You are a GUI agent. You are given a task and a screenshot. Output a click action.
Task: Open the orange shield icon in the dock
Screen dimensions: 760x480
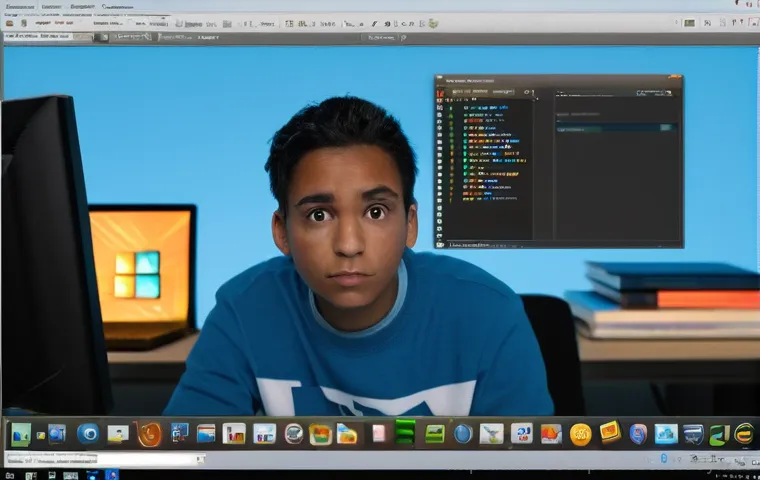[x=149, y=434]
